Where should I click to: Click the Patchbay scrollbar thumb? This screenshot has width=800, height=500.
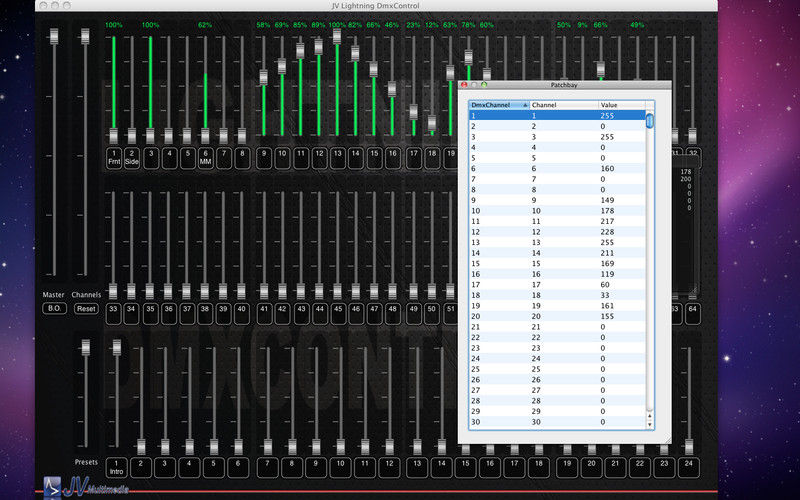click(x=649, y=121)
